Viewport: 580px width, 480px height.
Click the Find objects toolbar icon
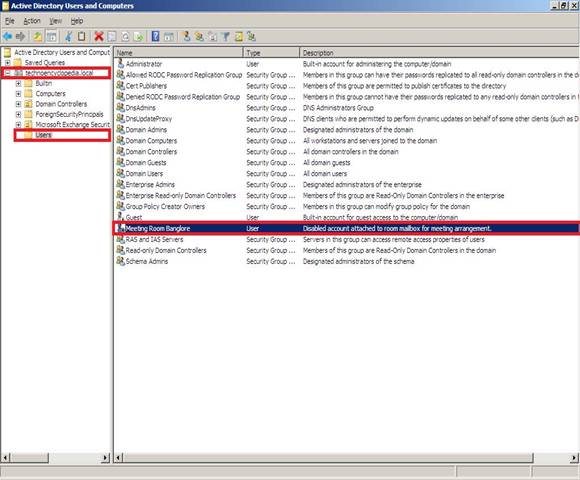pyautogui.click(x=239, y=36)
